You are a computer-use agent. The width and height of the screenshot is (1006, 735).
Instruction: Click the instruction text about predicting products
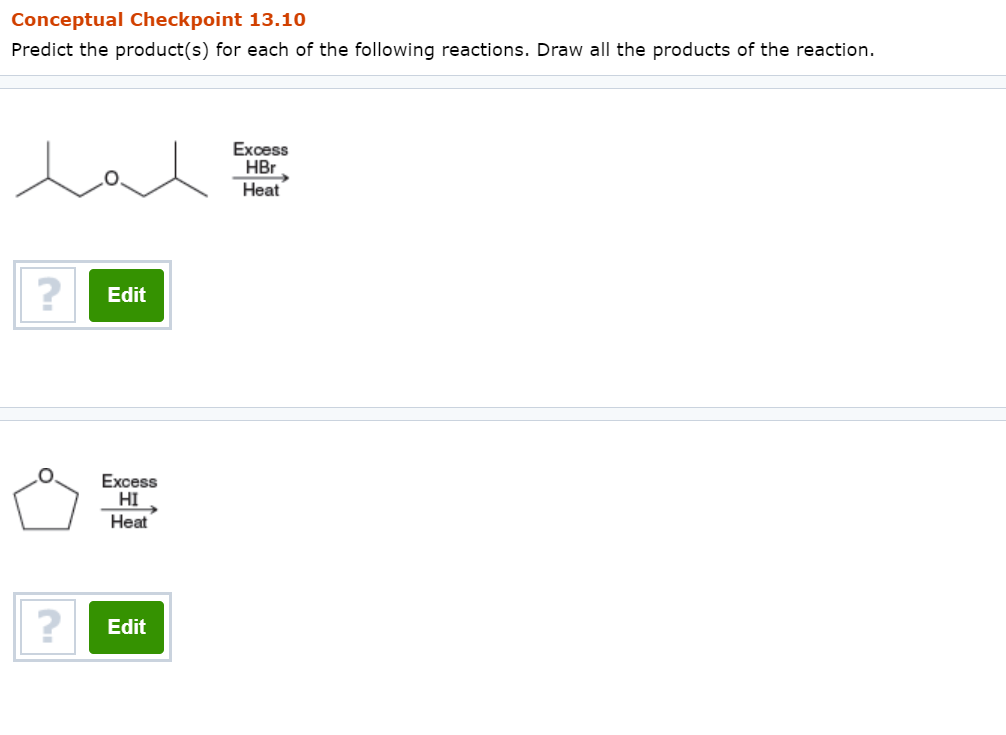coord(441,49)
